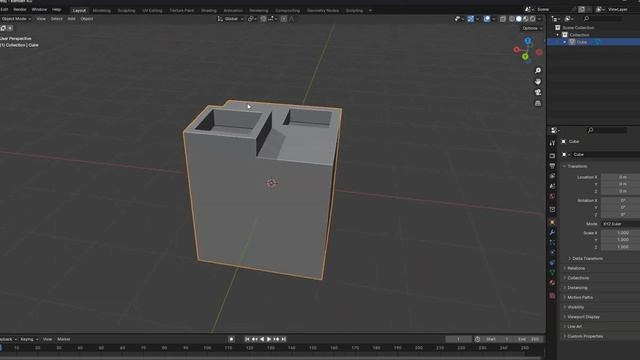Click the outliner search magnifier icon
Screen dimensions: 640x360
tap(586, 19)
